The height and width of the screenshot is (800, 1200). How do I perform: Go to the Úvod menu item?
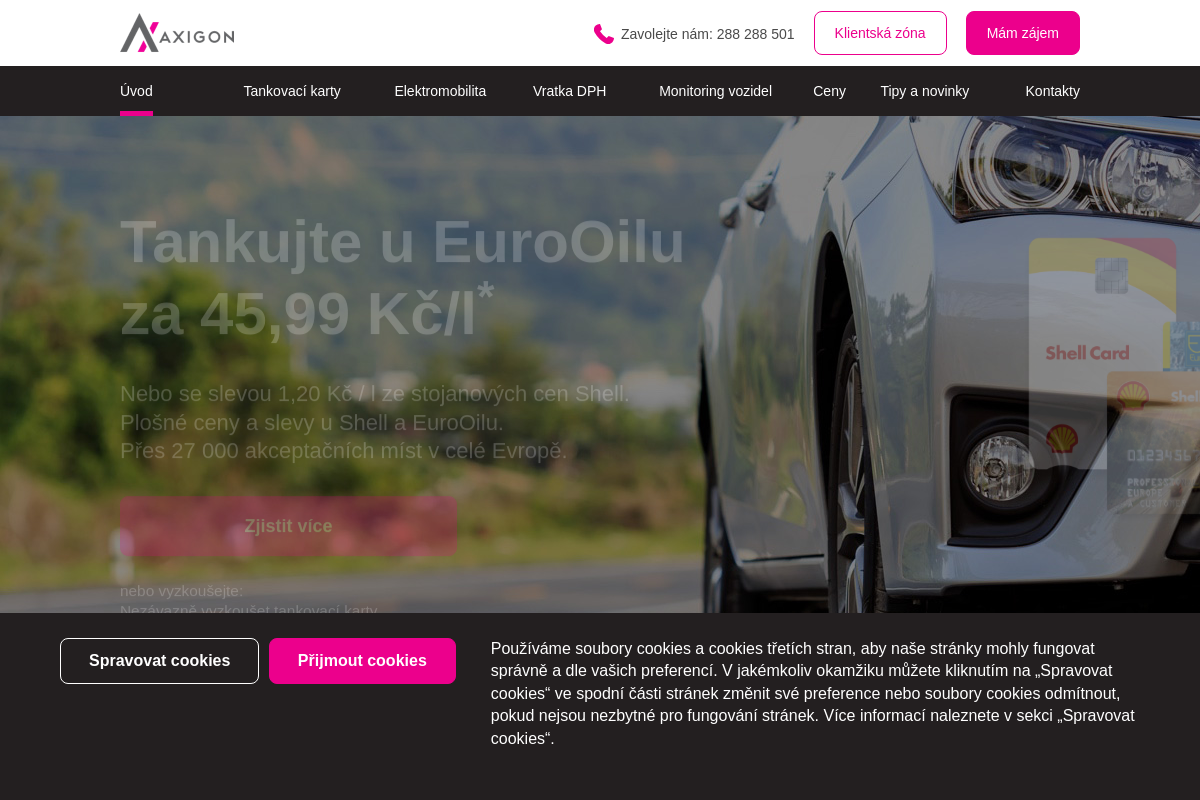[136, 91]
